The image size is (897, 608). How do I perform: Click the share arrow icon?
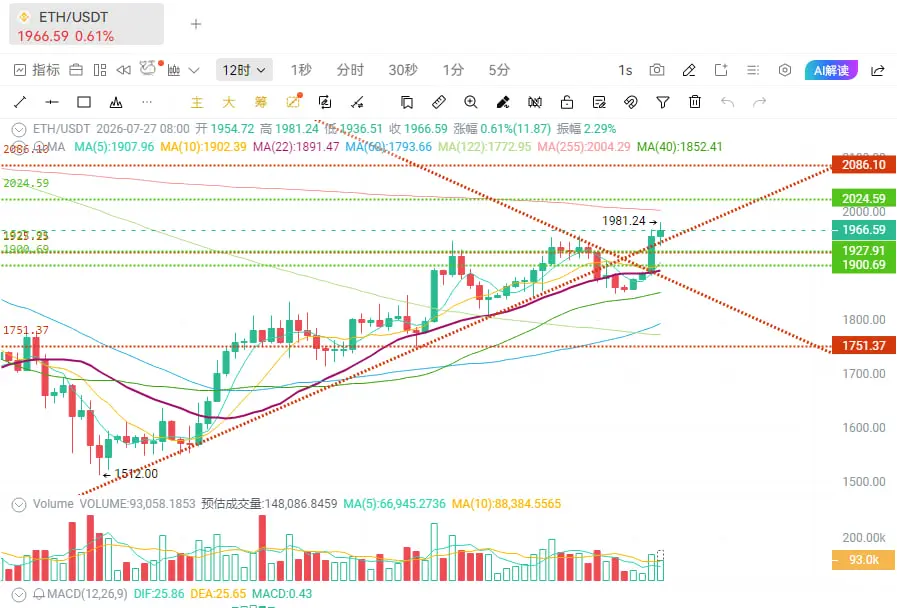pyautogui.click(x=878, y=70)
